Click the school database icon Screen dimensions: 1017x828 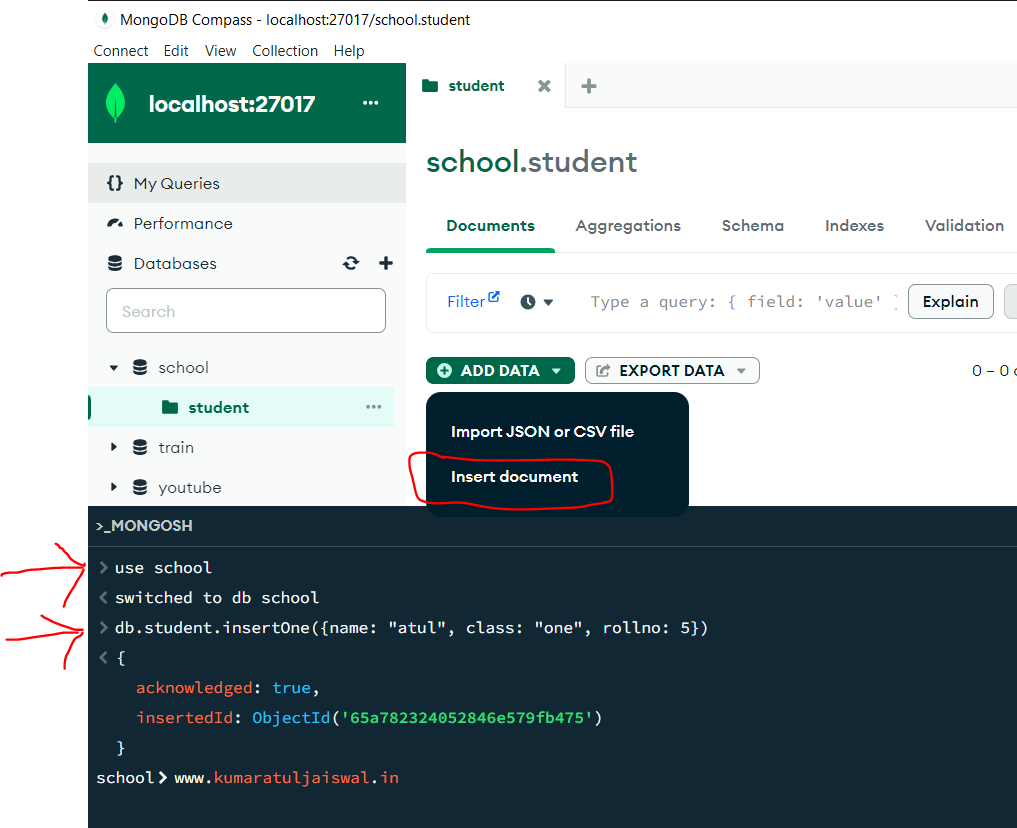point(140,368)
